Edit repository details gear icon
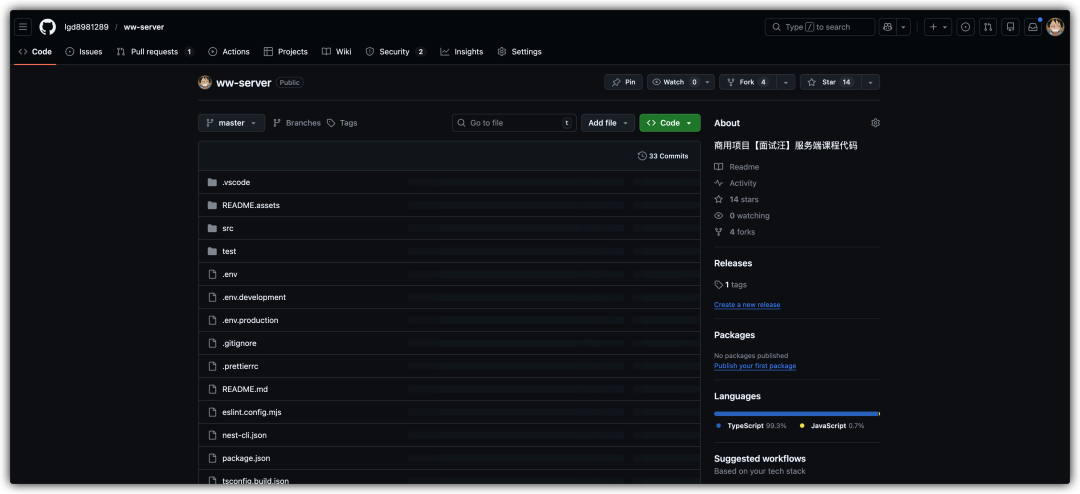The height and width of the screenshot is (494, 1080). 875,123
